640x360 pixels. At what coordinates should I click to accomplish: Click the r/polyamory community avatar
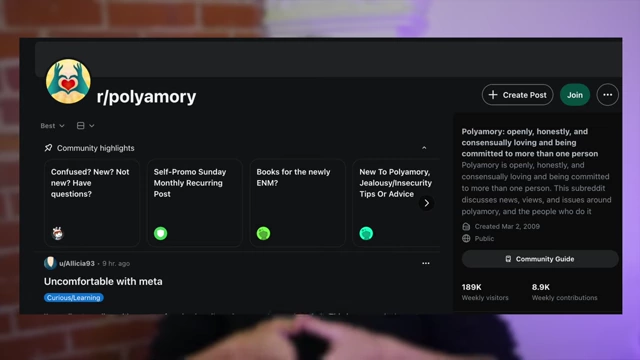68,81
